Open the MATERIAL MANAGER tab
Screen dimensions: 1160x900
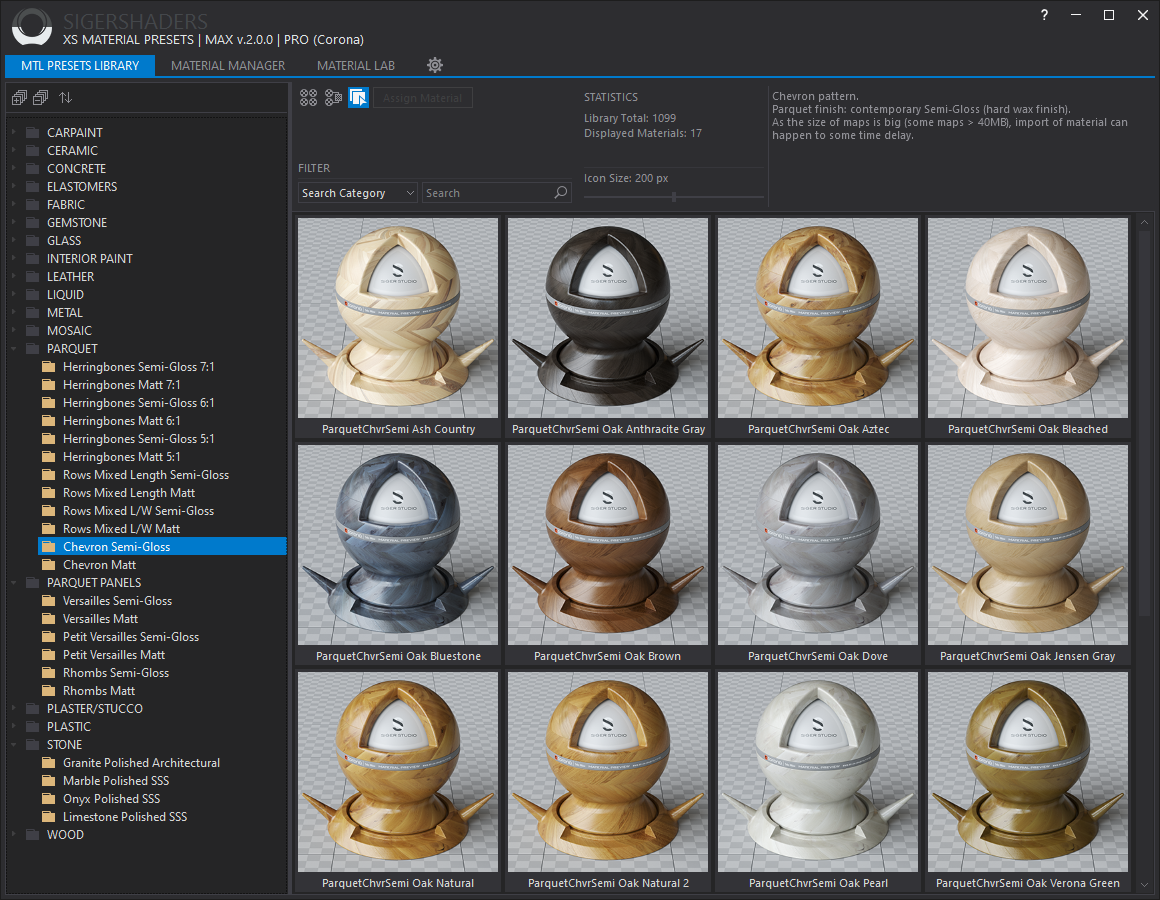click(x=228, y=66)
